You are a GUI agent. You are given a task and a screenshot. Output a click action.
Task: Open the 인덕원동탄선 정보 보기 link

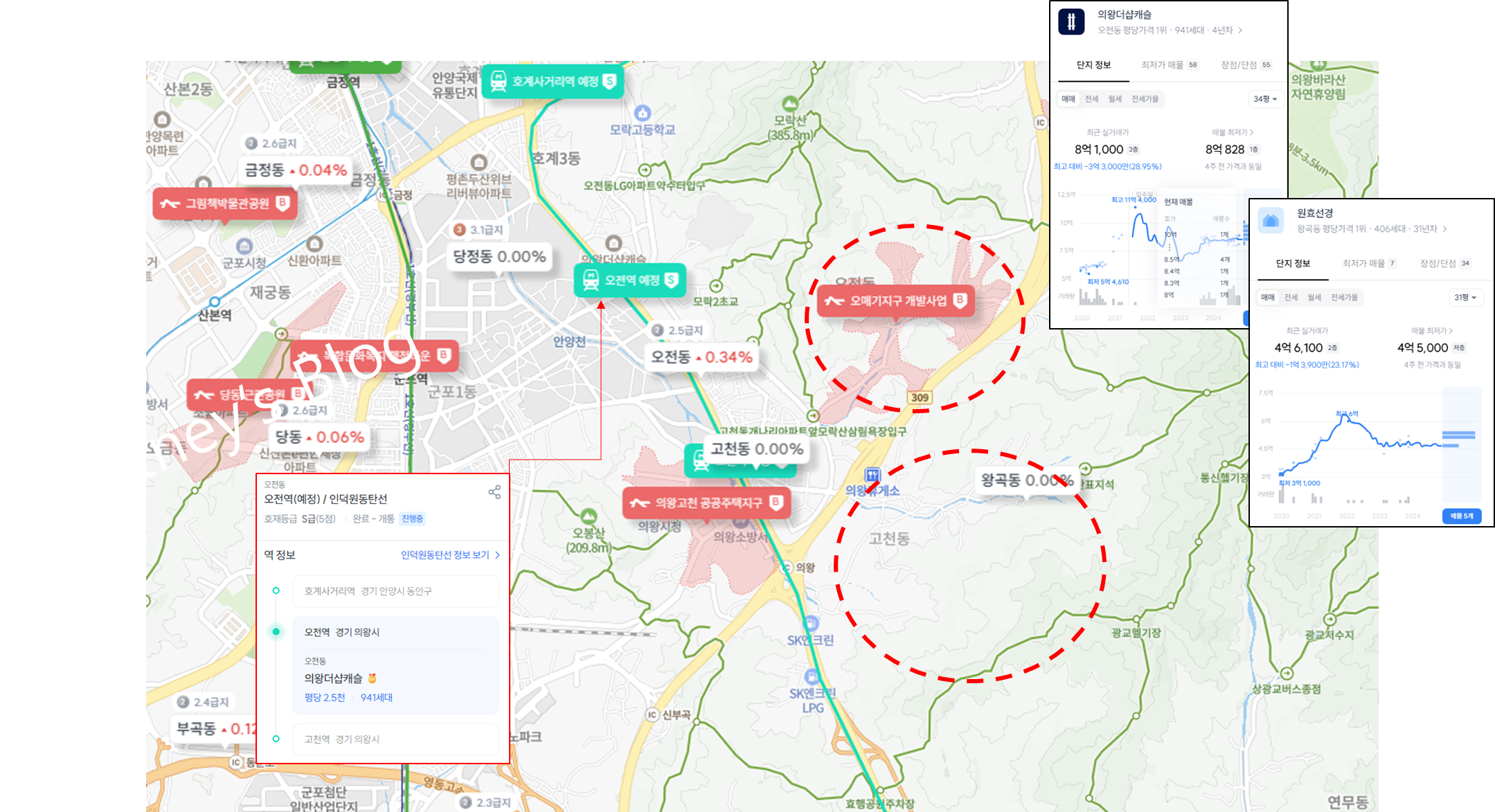pyautogui.click(x=450, y=555)
